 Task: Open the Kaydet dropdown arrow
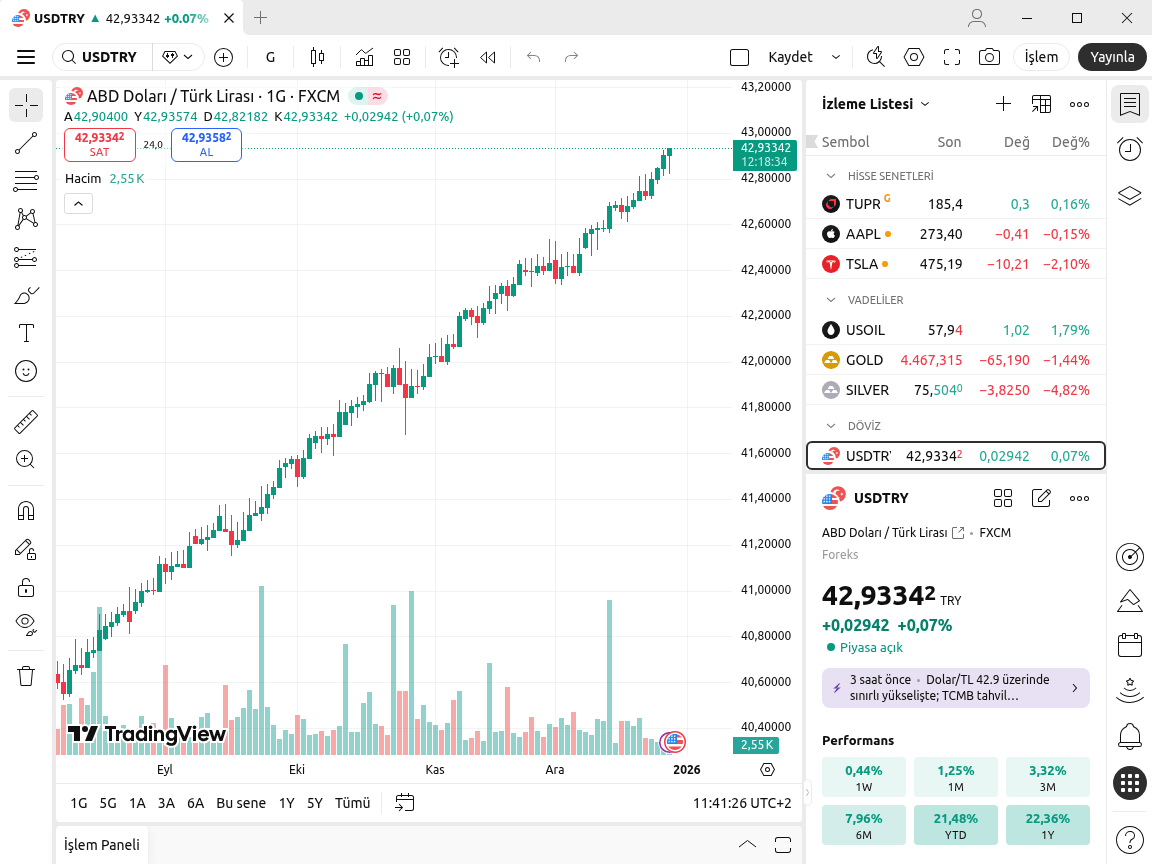[836, 57]
